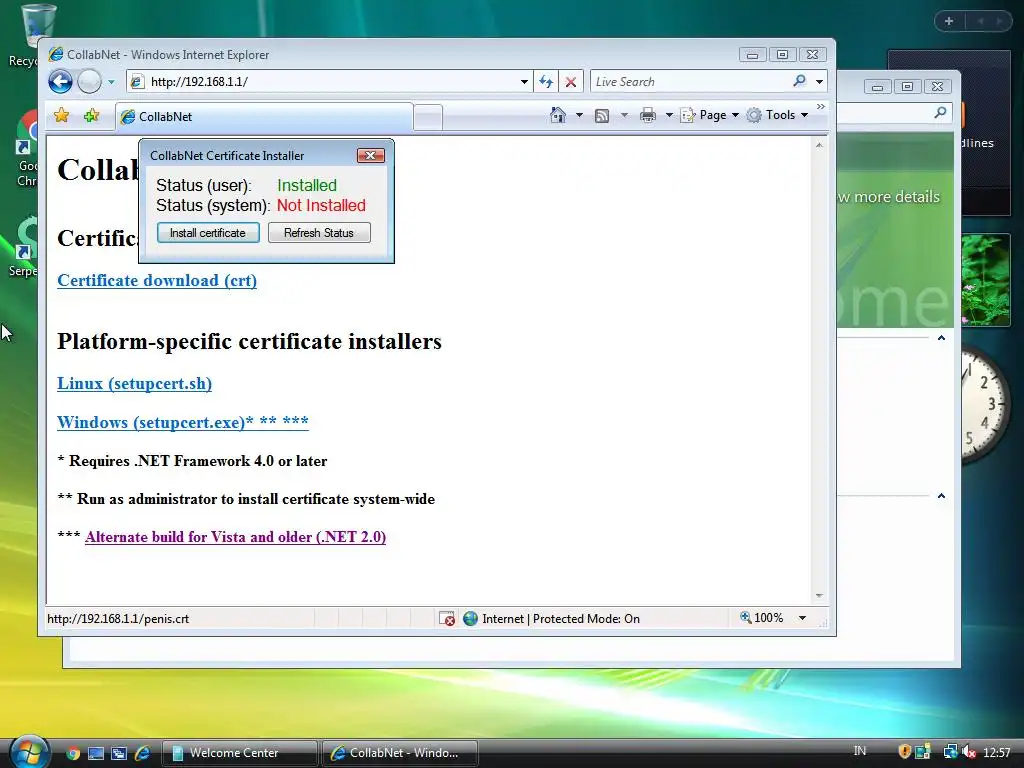The width and height of the screenshot is (1024, 768).
Task: Switch to the CollabNet taskbar button
Action: coord(400,753)
